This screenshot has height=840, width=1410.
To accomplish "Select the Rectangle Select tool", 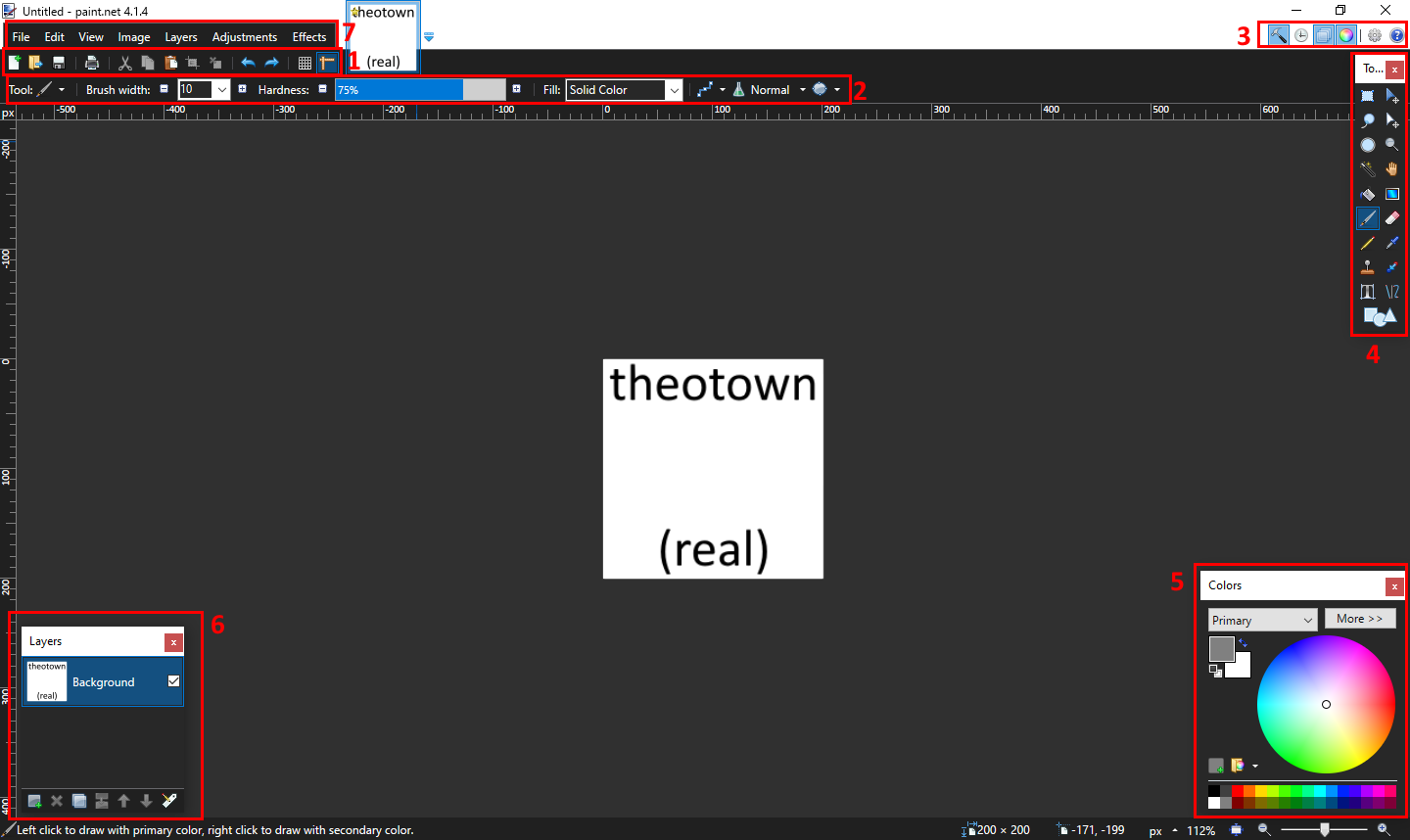I will click(1368, 96).
